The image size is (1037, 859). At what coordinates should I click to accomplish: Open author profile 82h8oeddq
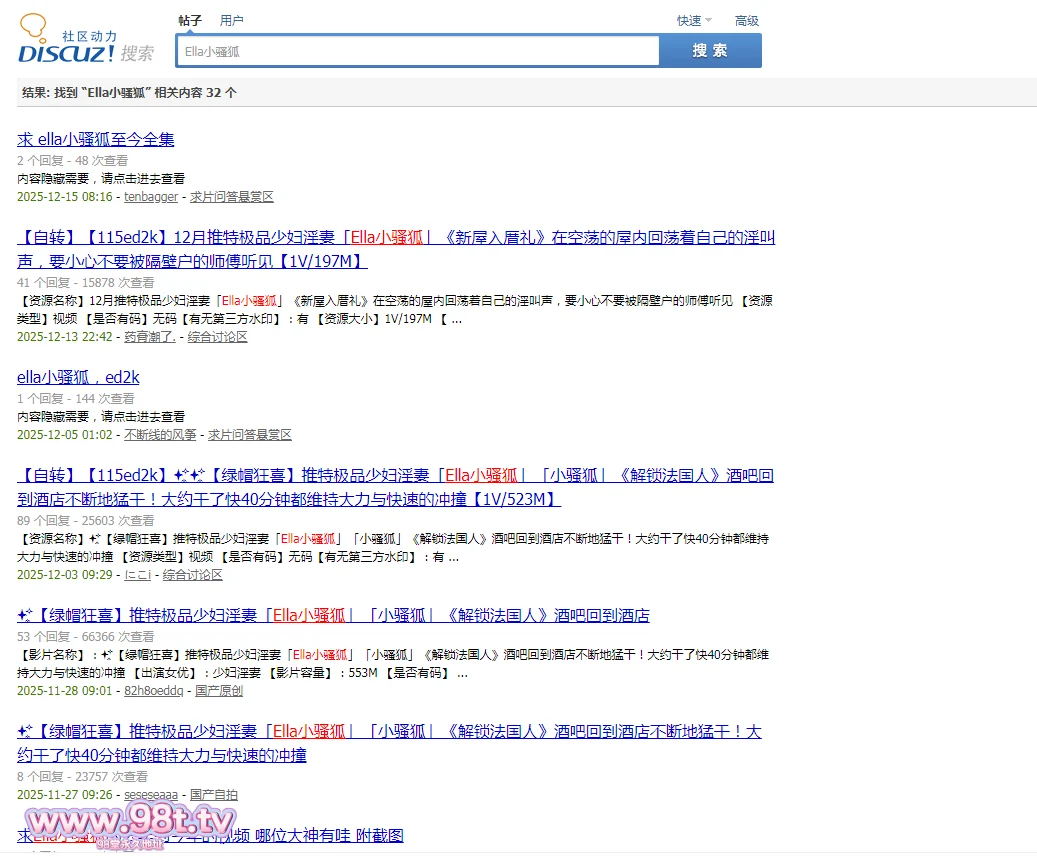point(153,691)
